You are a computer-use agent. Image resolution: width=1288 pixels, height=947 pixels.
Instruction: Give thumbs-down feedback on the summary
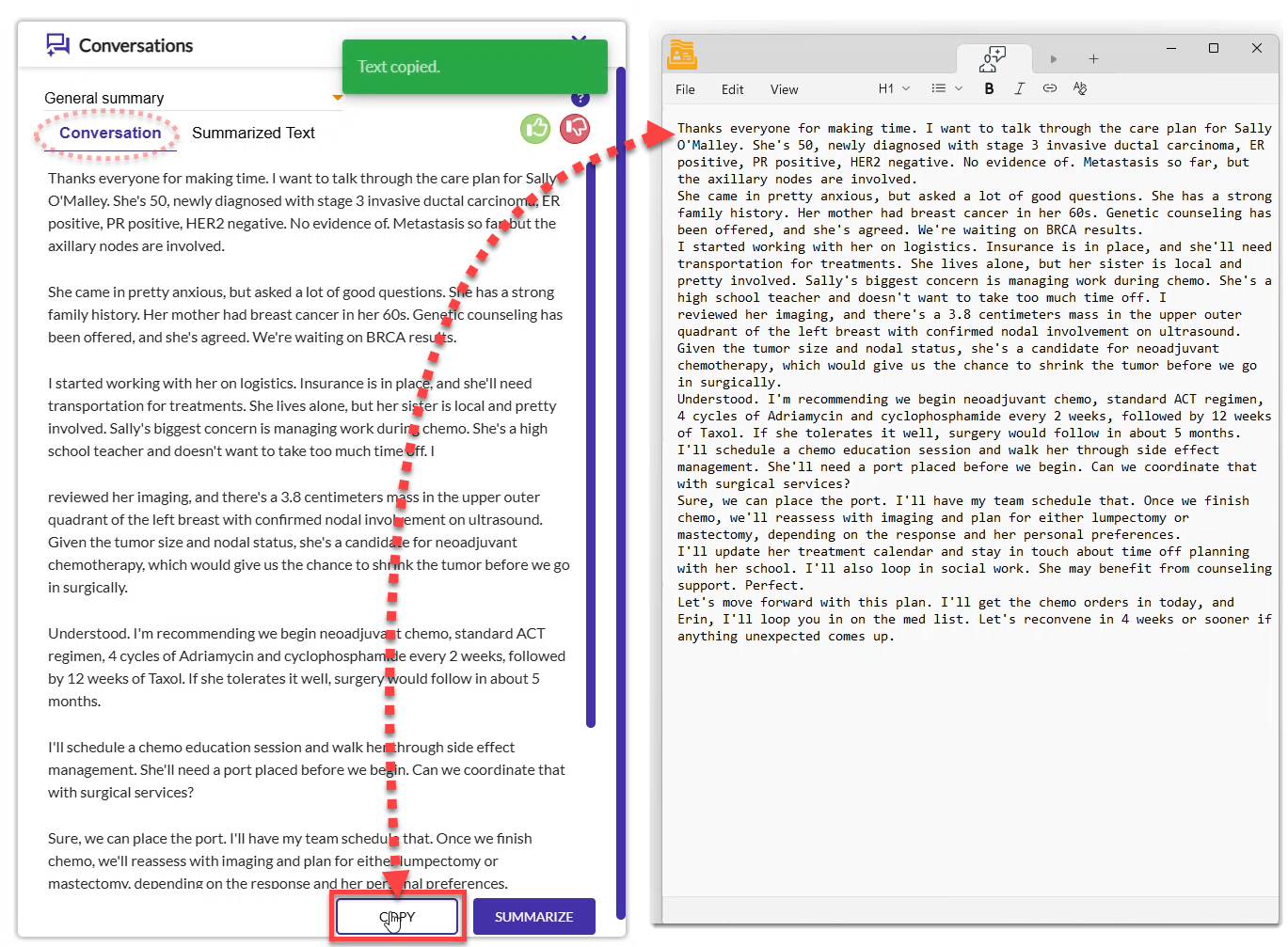(574, 129)
